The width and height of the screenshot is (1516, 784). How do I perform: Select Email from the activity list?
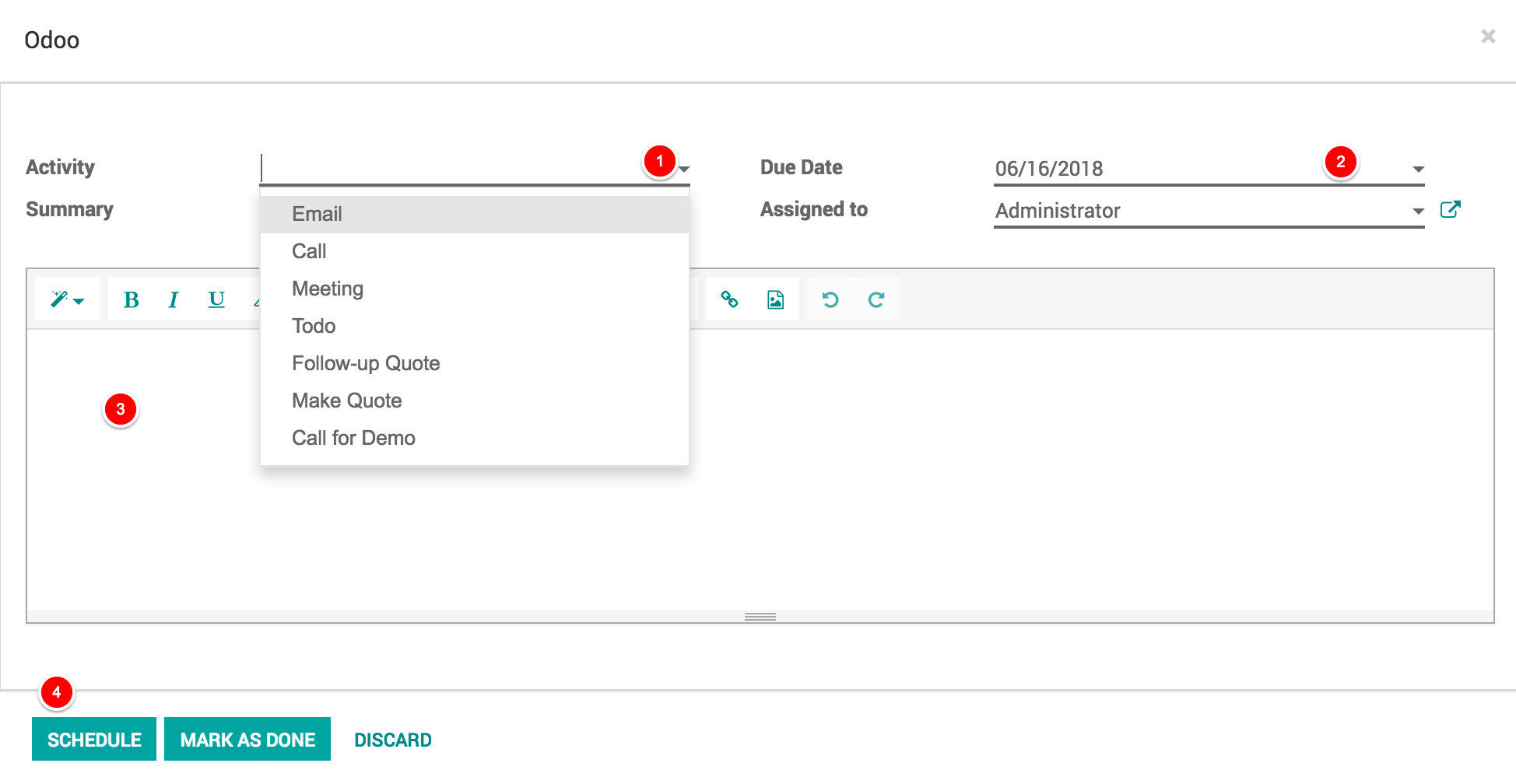pyautogui.click(x=317, y=214)
